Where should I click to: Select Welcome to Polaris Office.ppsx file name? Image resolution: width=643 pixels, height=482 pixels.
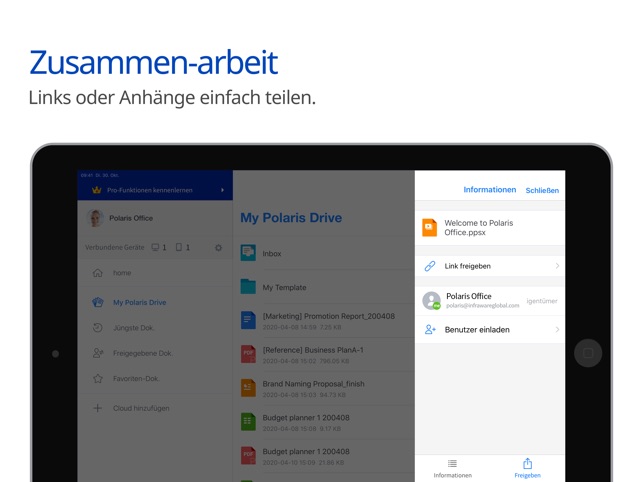click(x=479, y=228)
